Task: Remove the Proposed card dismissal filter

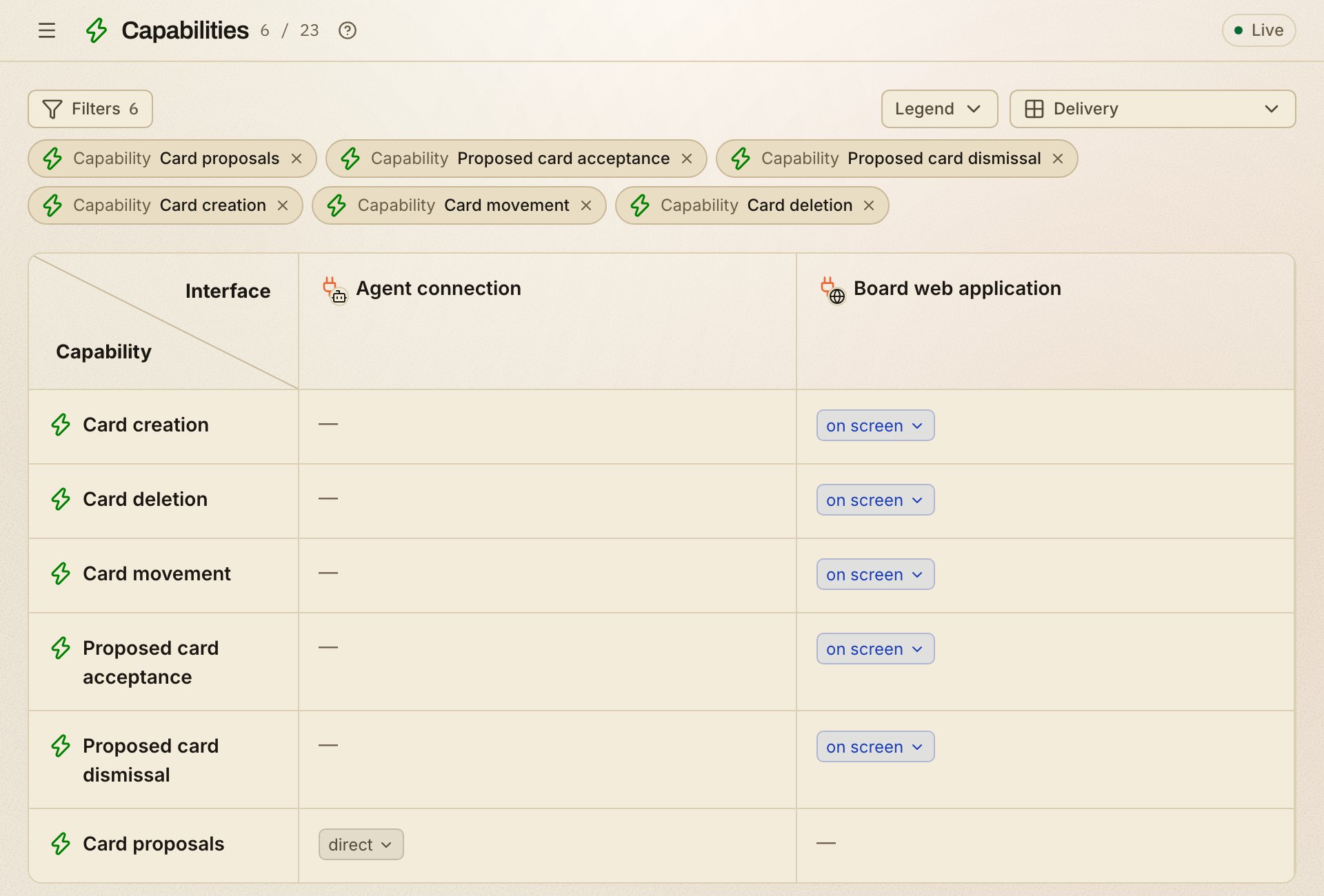Action: pos(1058,159)
